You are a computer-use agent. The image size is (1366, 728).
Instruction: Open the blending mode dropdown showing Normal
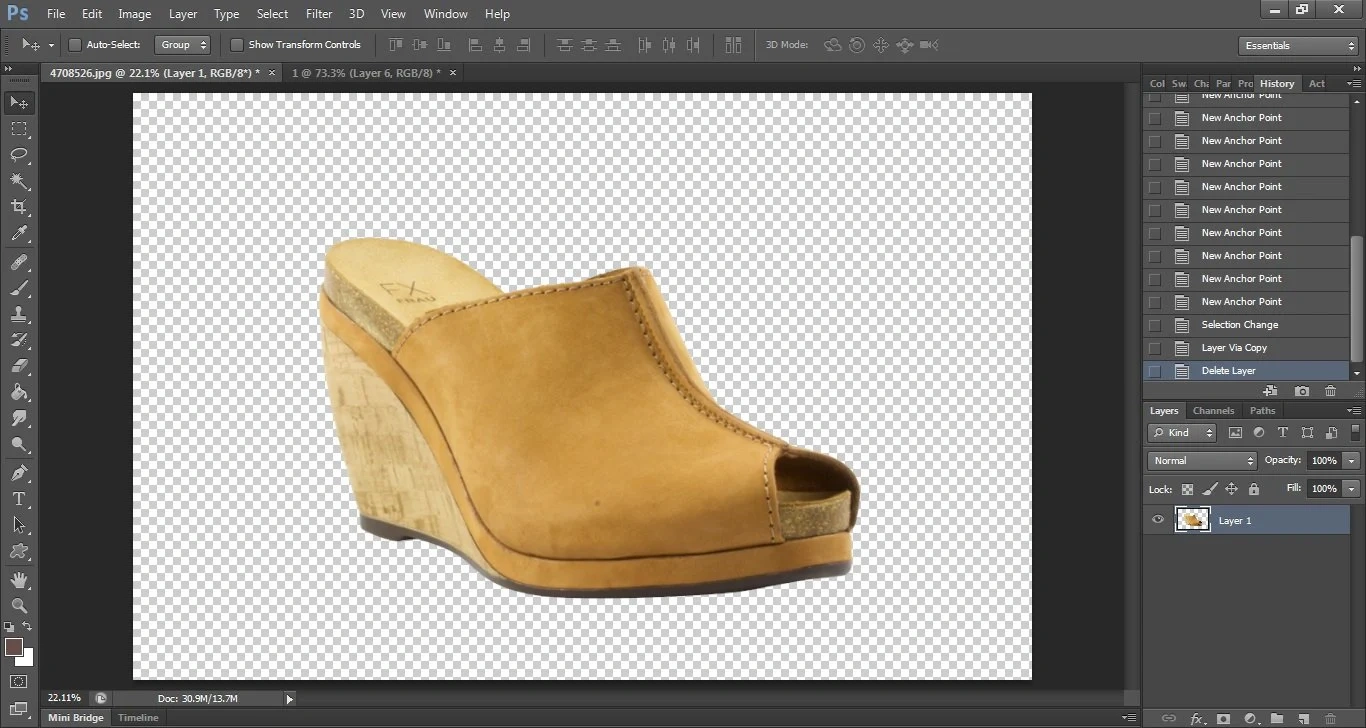pyautogui.click(x=1201, y=460)
